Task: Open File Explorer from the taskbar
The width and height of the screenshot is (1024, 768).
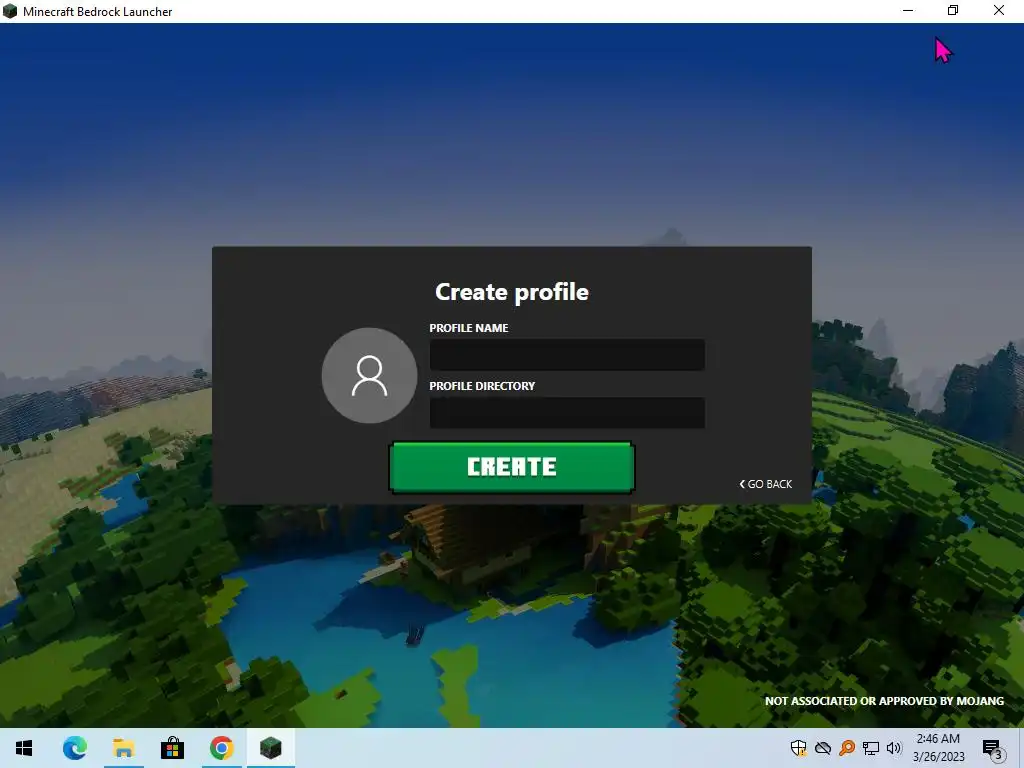Action: click(x=123, y=748)
